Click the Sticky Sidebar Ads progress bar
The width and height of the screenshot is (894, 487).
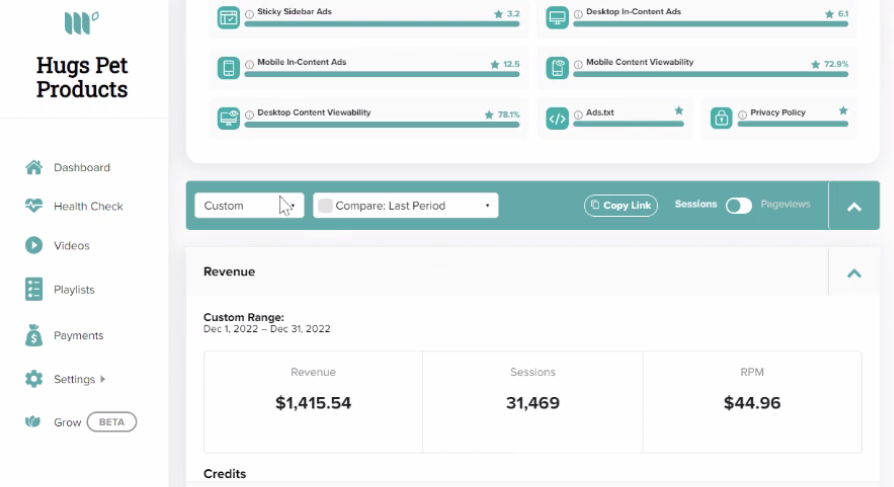pos(382,24)
